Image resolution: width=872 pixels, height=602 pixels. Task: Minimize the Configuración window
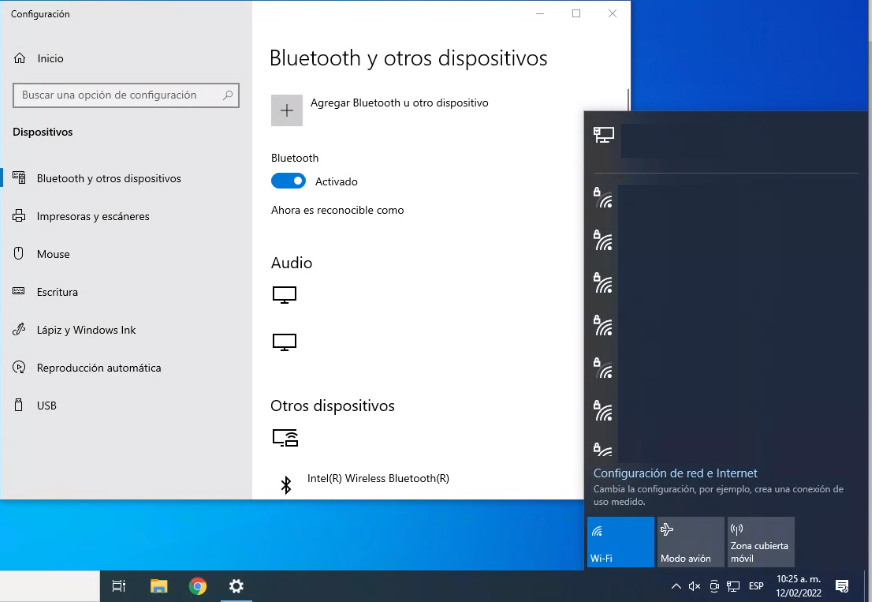click(540, 13)
